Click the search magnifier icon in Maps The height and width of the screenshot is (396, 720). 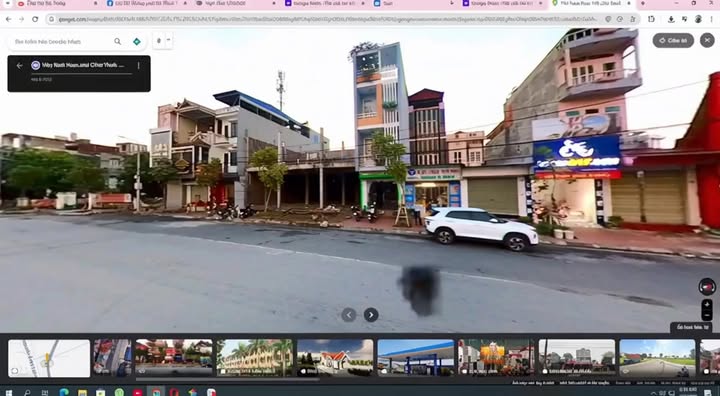118,41
